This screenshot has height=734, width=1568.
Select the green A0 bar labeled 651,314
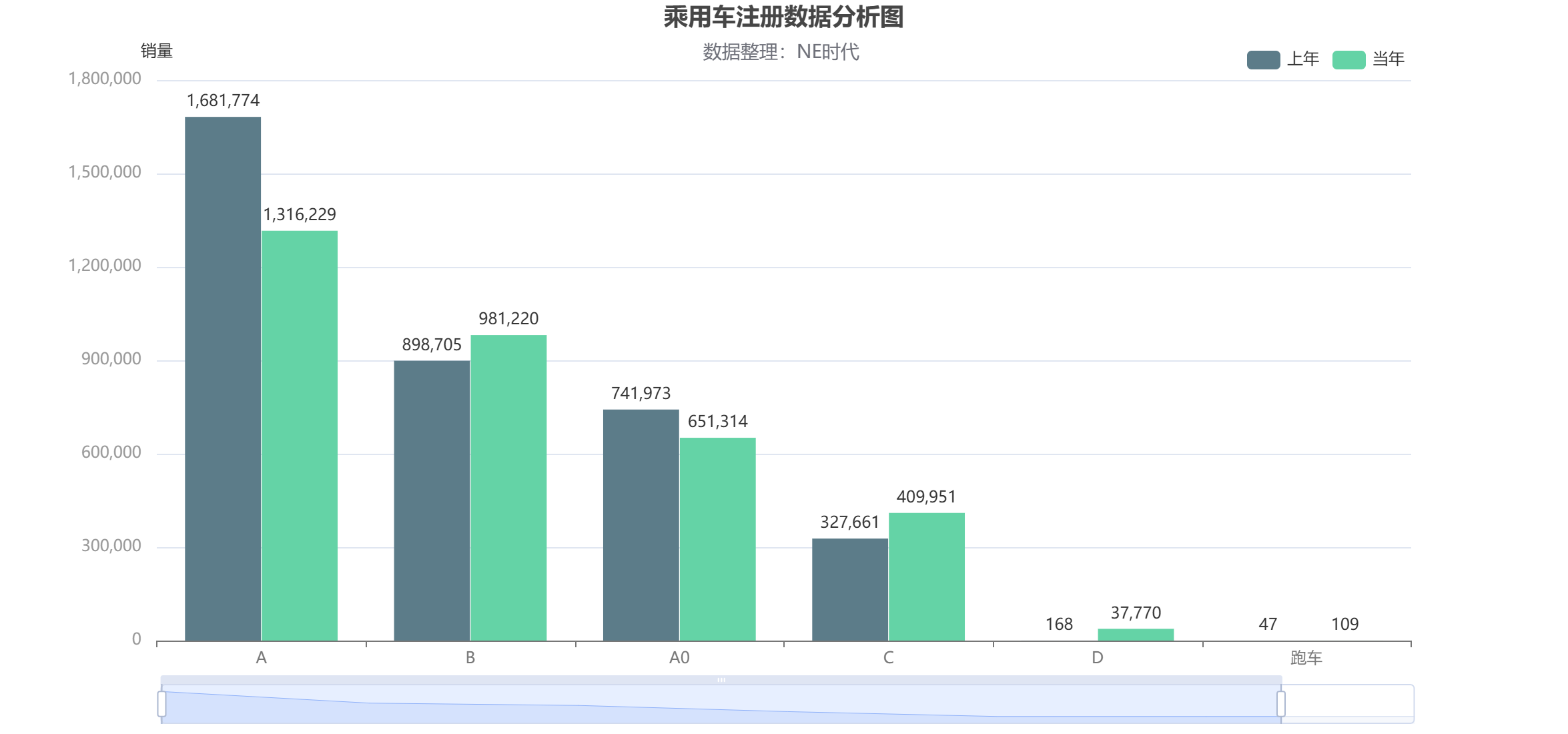pos(717,539)
